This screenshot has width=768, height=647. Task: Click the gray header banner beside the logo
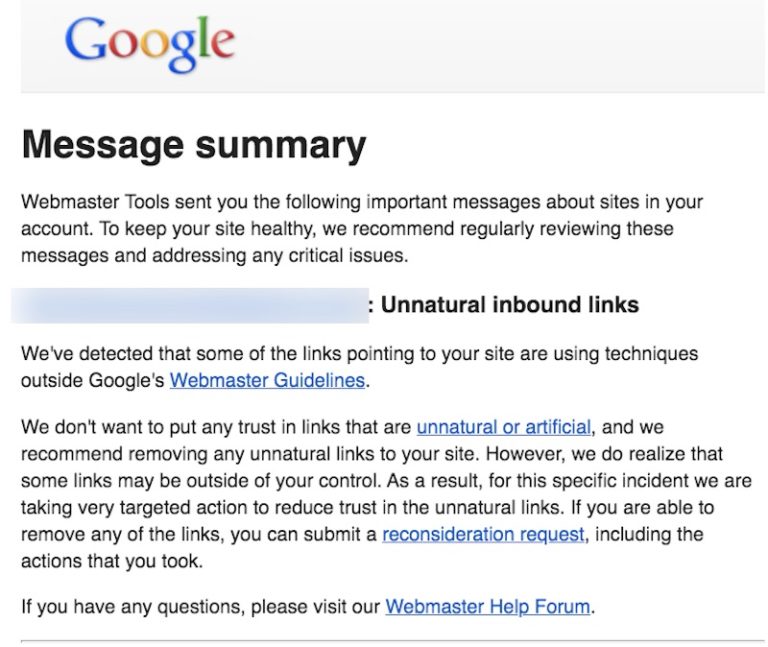pyautogui.click(x=500, y=46)
